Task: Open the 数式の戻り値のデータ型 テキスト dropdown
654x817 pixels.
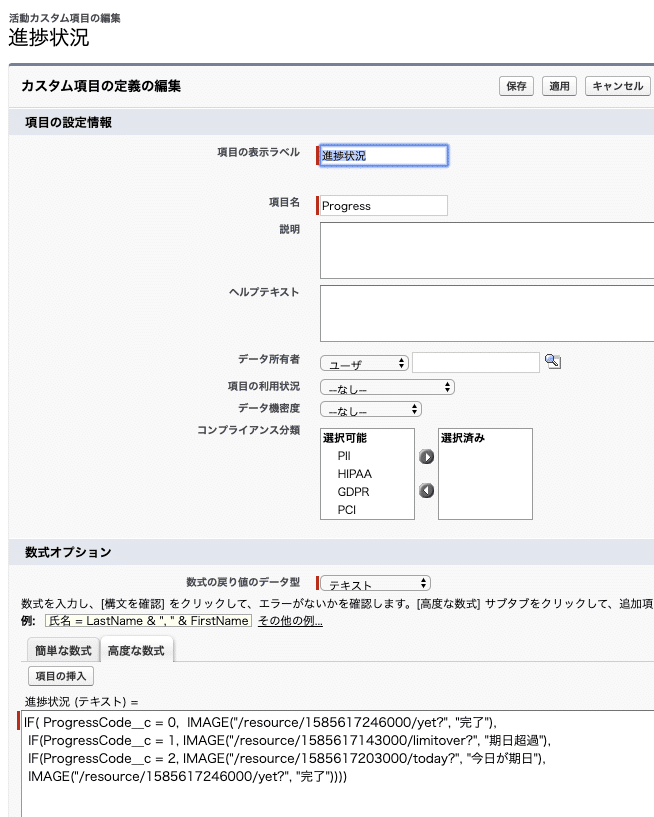Action: point(375,583)
